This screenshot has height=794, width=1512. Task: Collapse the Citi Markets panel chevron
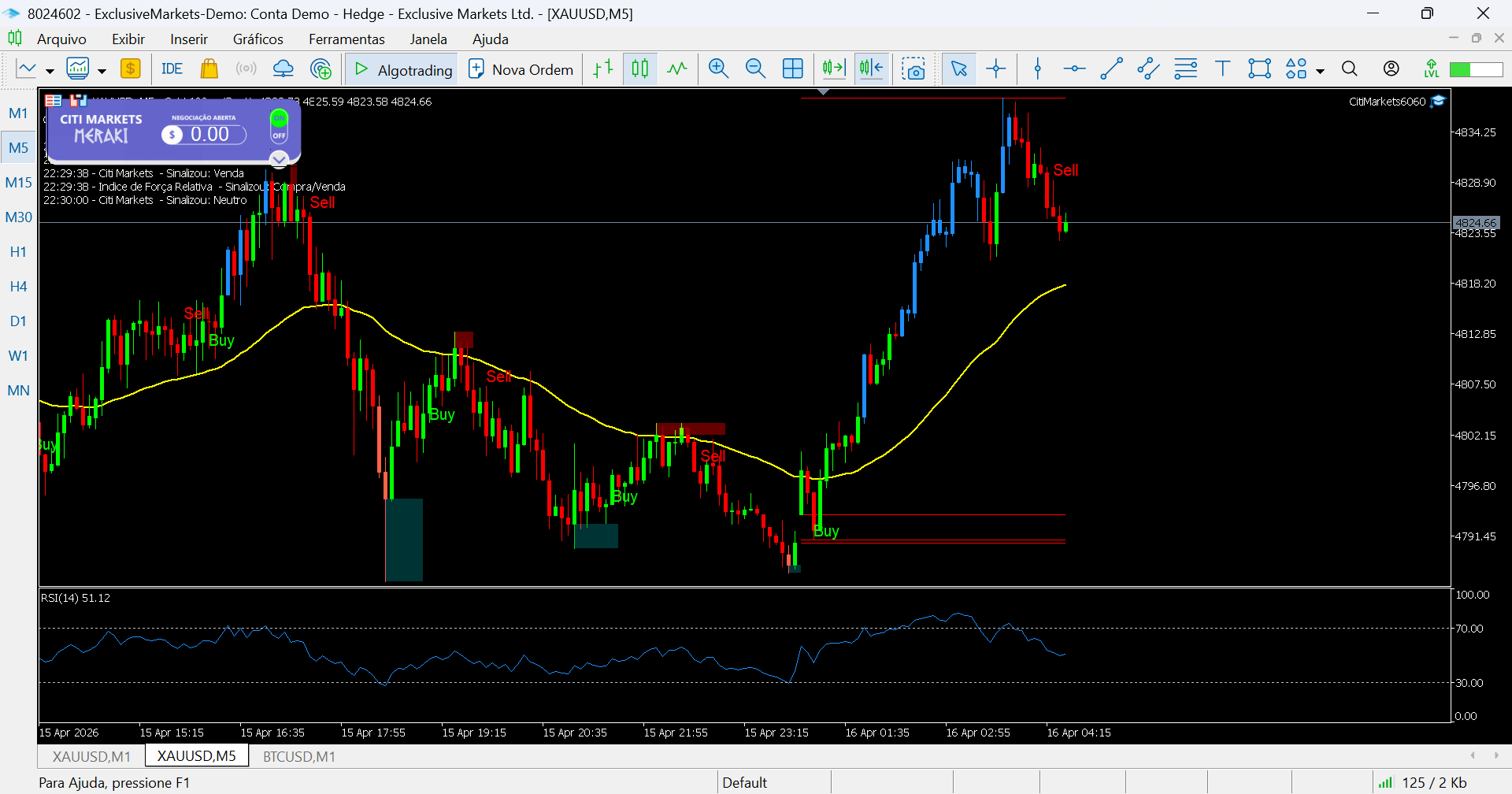pos(279,160)
